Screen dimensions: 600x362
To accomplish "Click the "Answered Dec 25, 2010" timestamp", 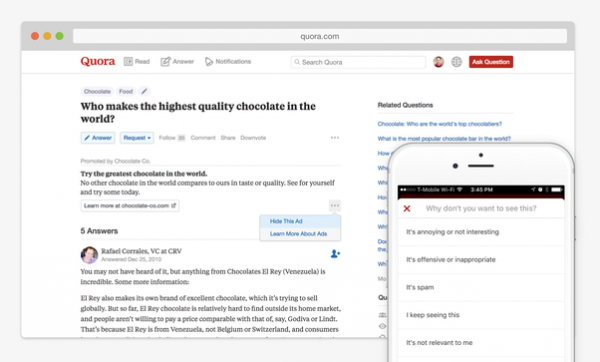I will [131, 259].
